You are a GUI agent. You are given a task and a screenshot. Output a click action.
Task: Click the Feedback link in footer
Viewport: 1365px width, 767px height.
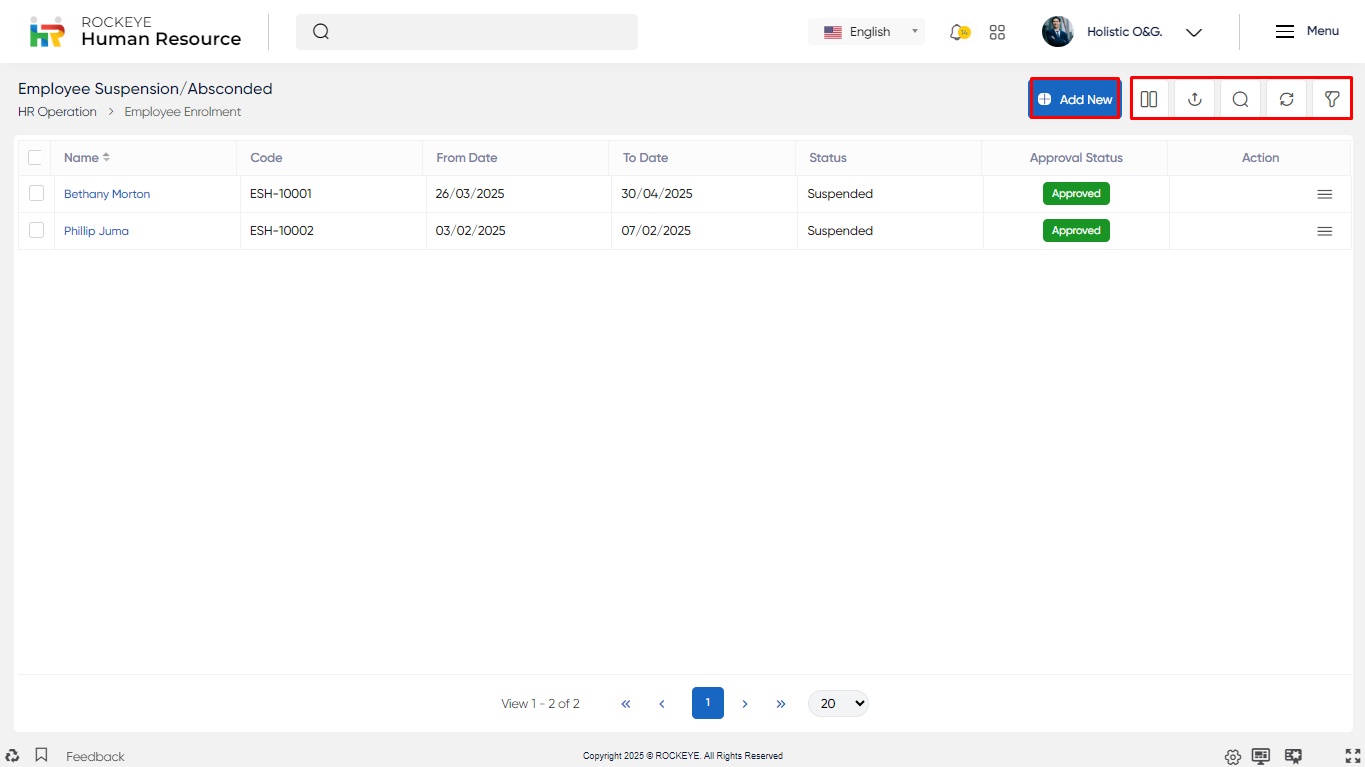[95, 756]
